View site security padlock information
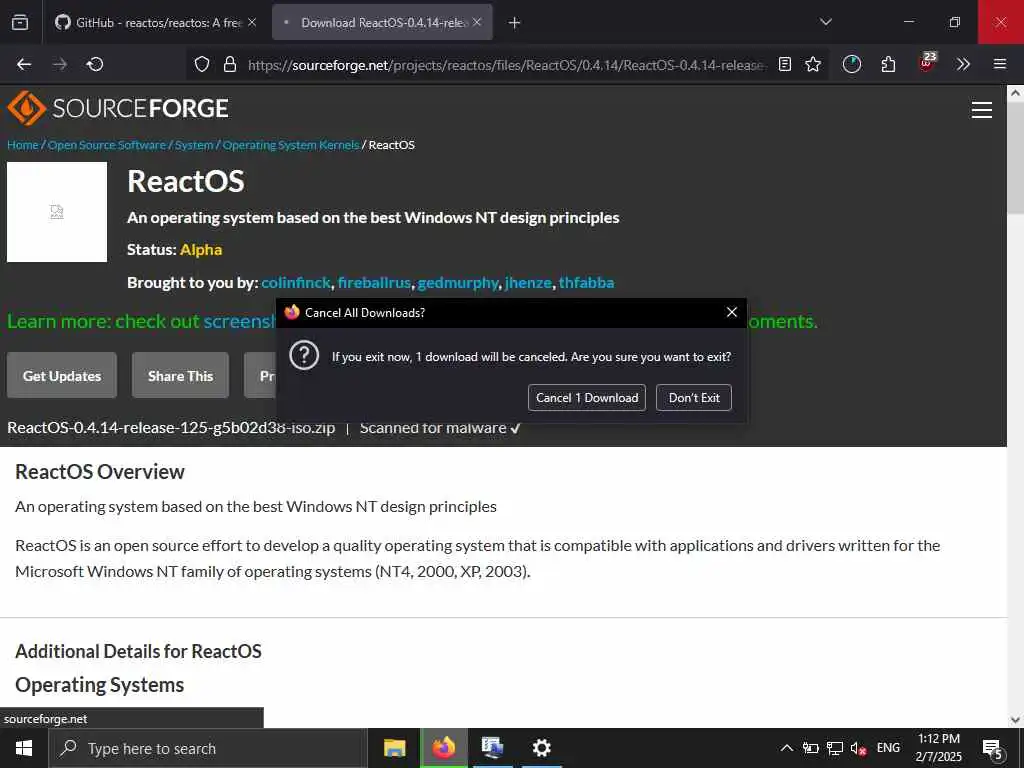 (229, 64)
